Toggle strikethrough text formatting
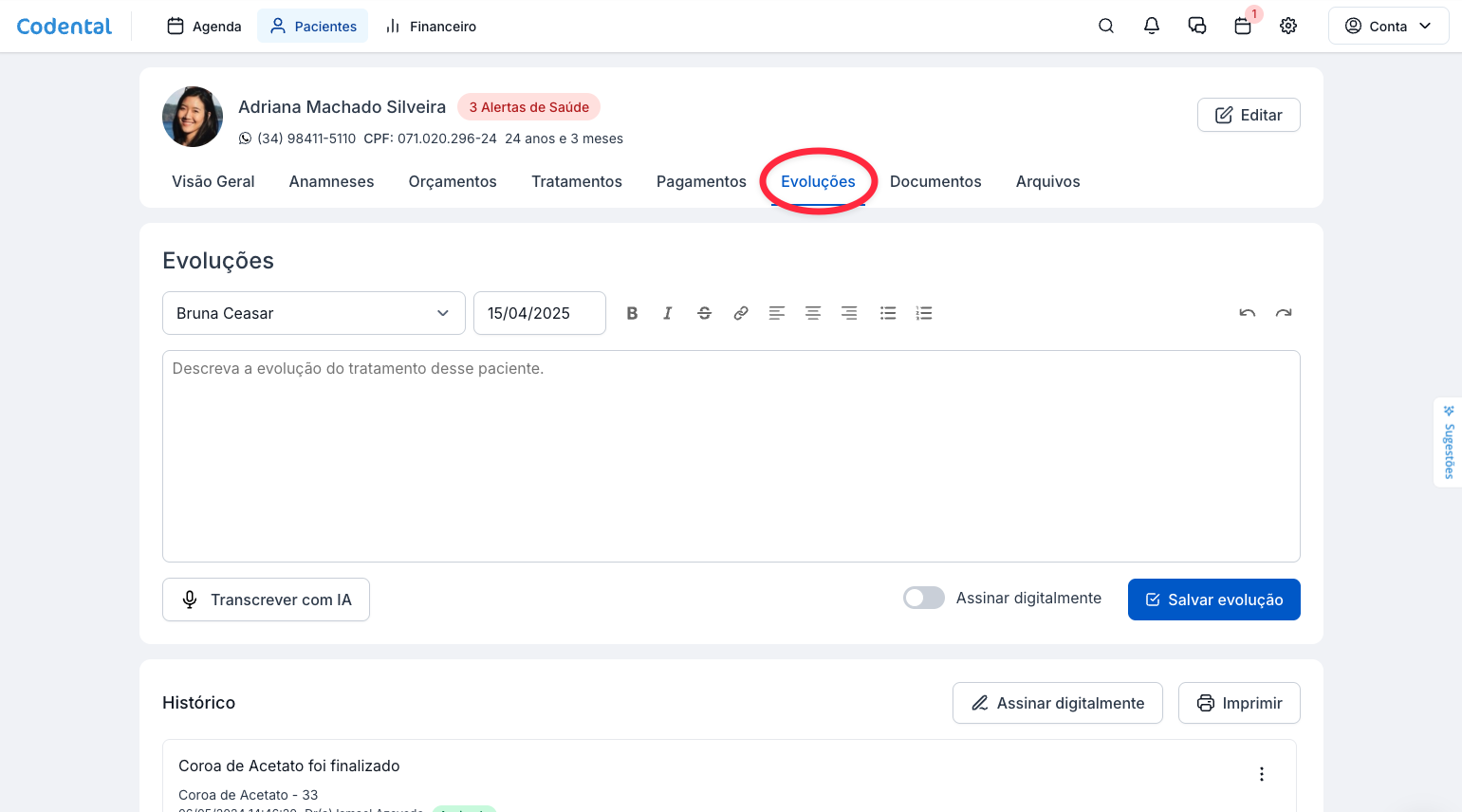Image resolution: width=1462 pixels, height=812 pixels. 704,313
